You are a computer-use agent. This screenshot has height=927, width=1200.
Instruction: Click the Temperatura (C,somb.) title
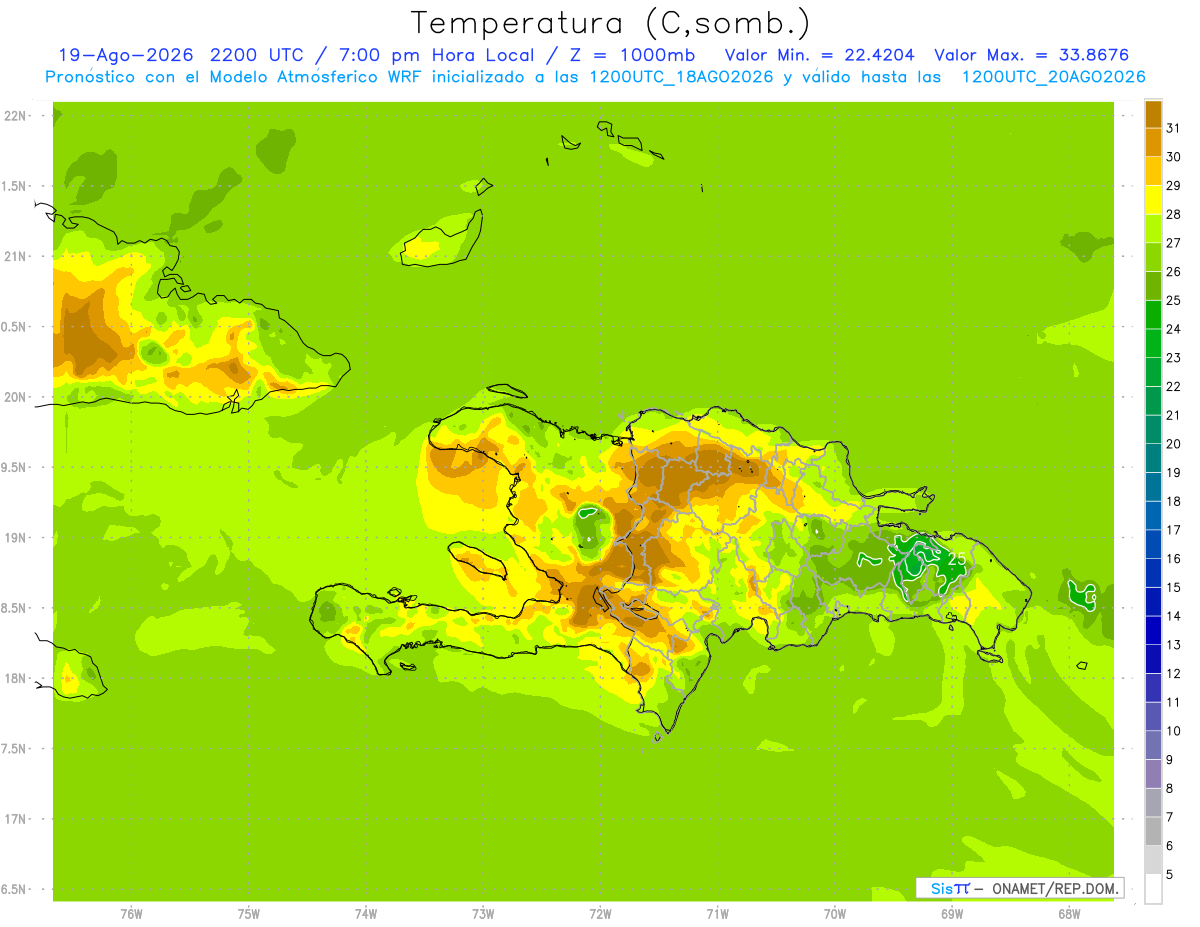click(x=611, y=23)
